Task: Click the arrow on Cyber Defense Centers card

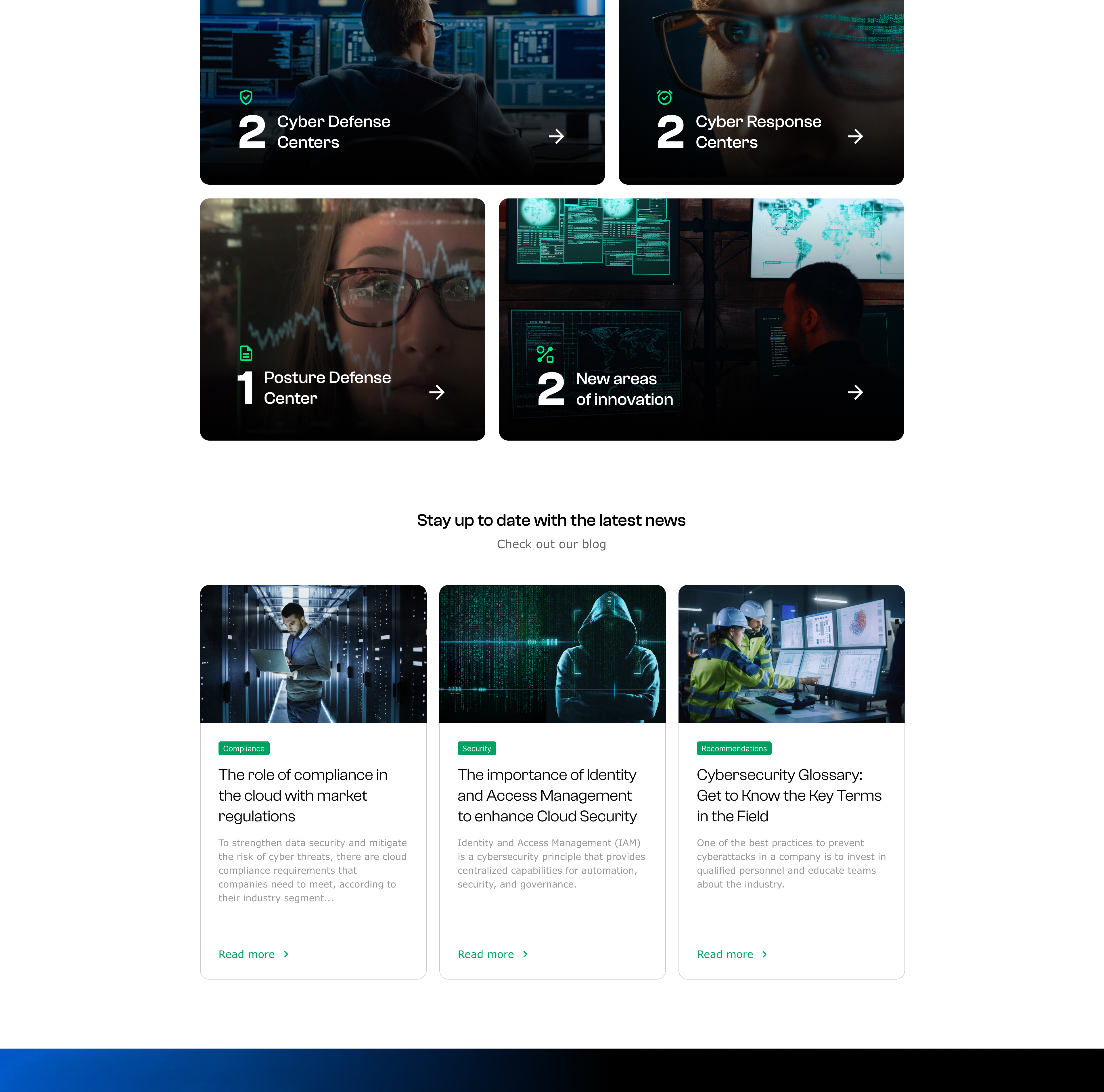Action: (556, 136)
